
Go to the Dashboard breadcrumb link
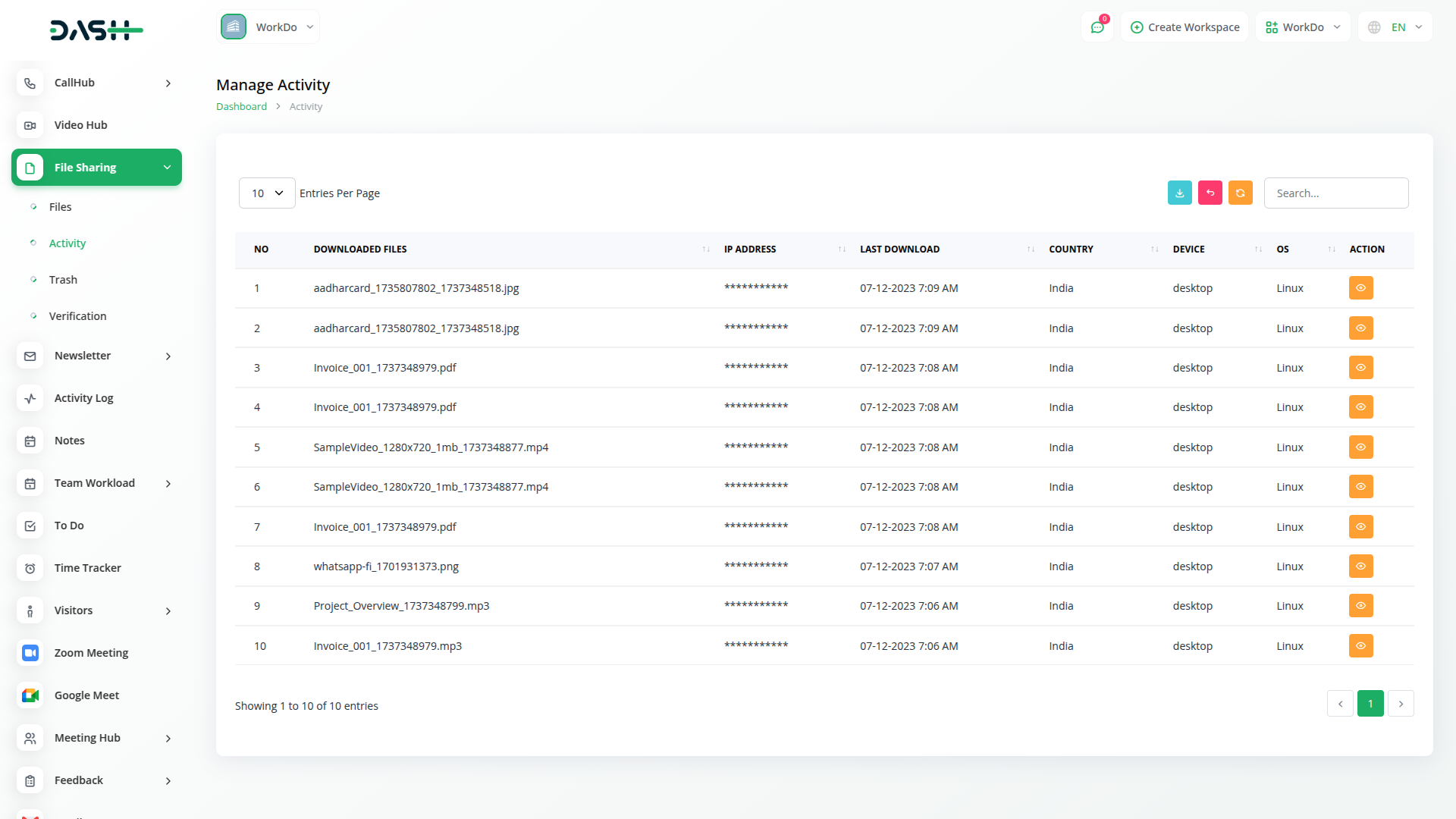click(241, 107)
